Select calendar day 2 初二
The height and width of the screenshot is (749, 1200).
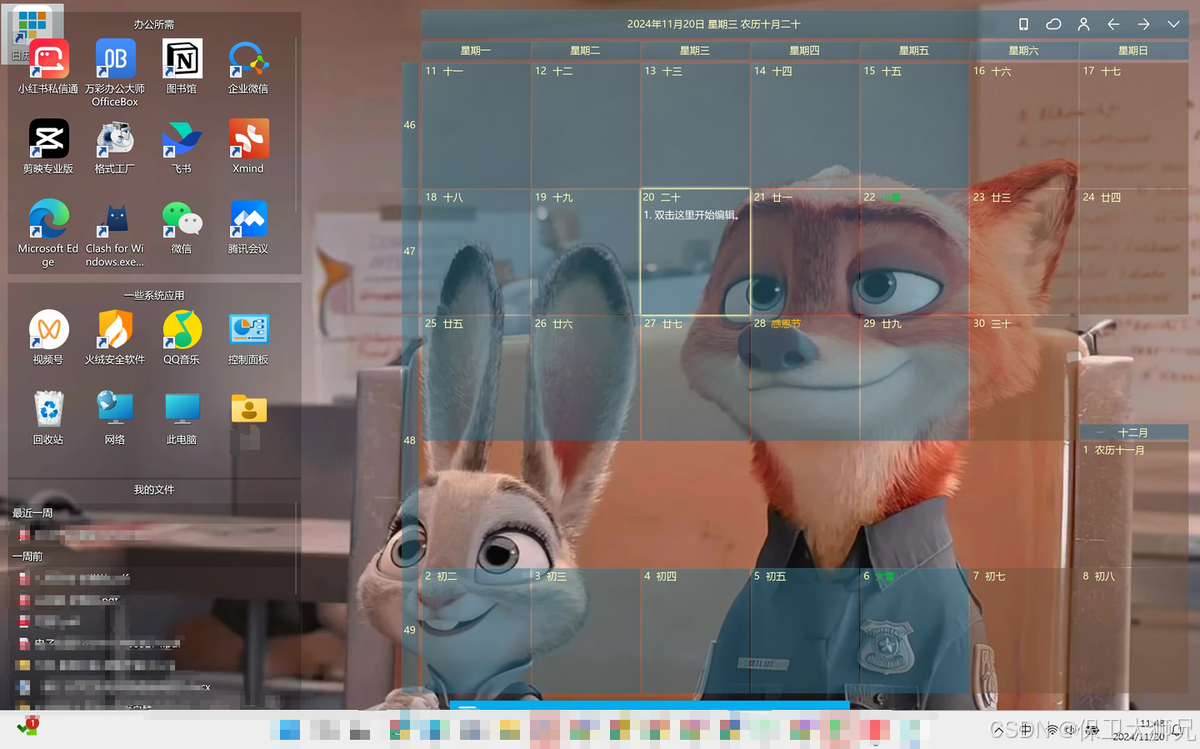coord(476,630)
